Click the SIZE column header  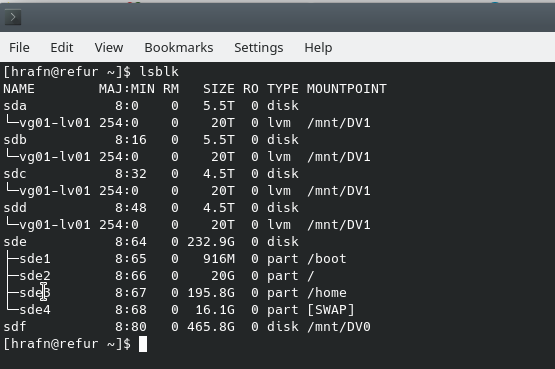[218, 89]
